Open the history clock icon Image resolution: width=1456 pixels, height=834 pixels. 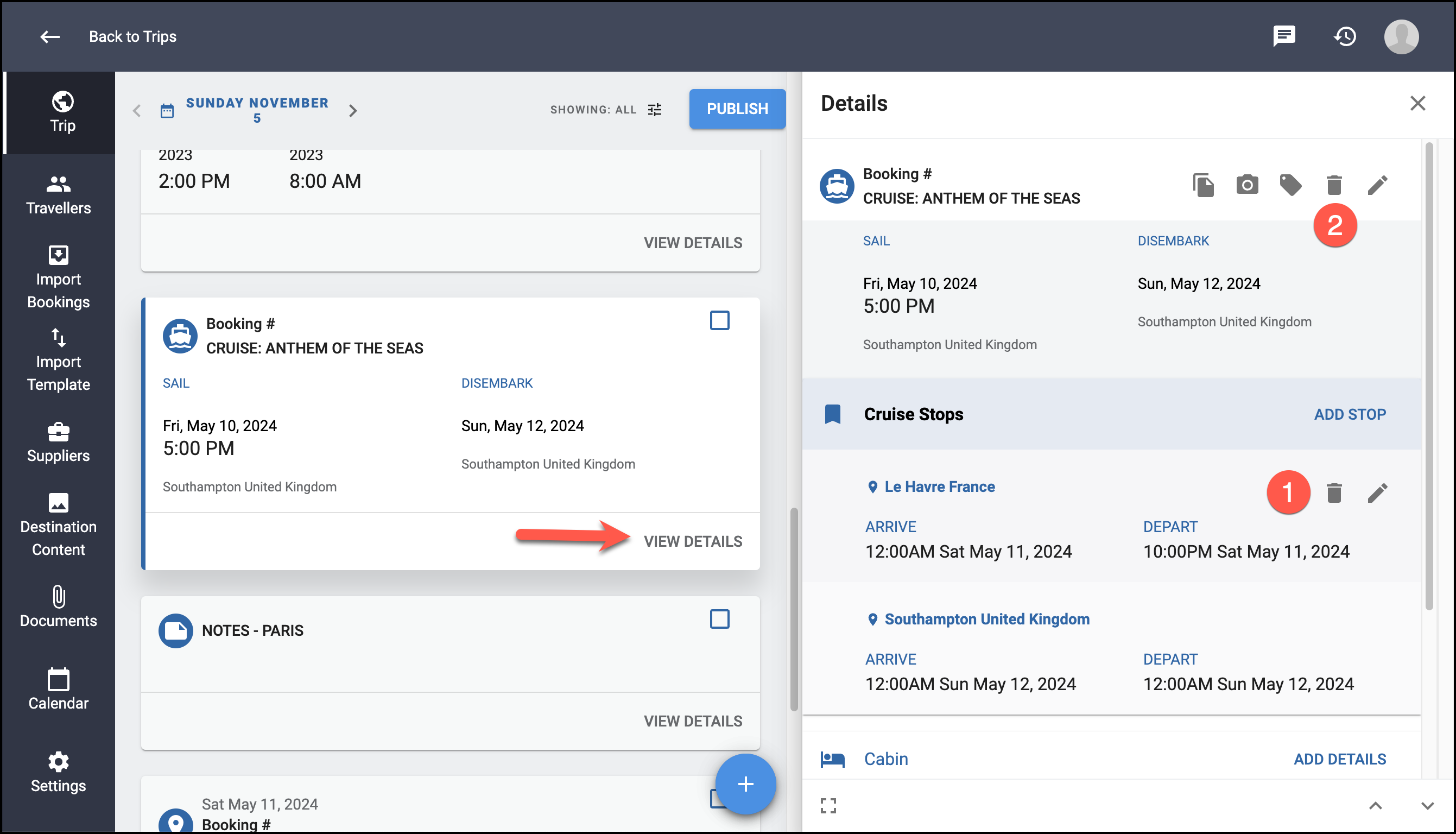click(1345, 37)
